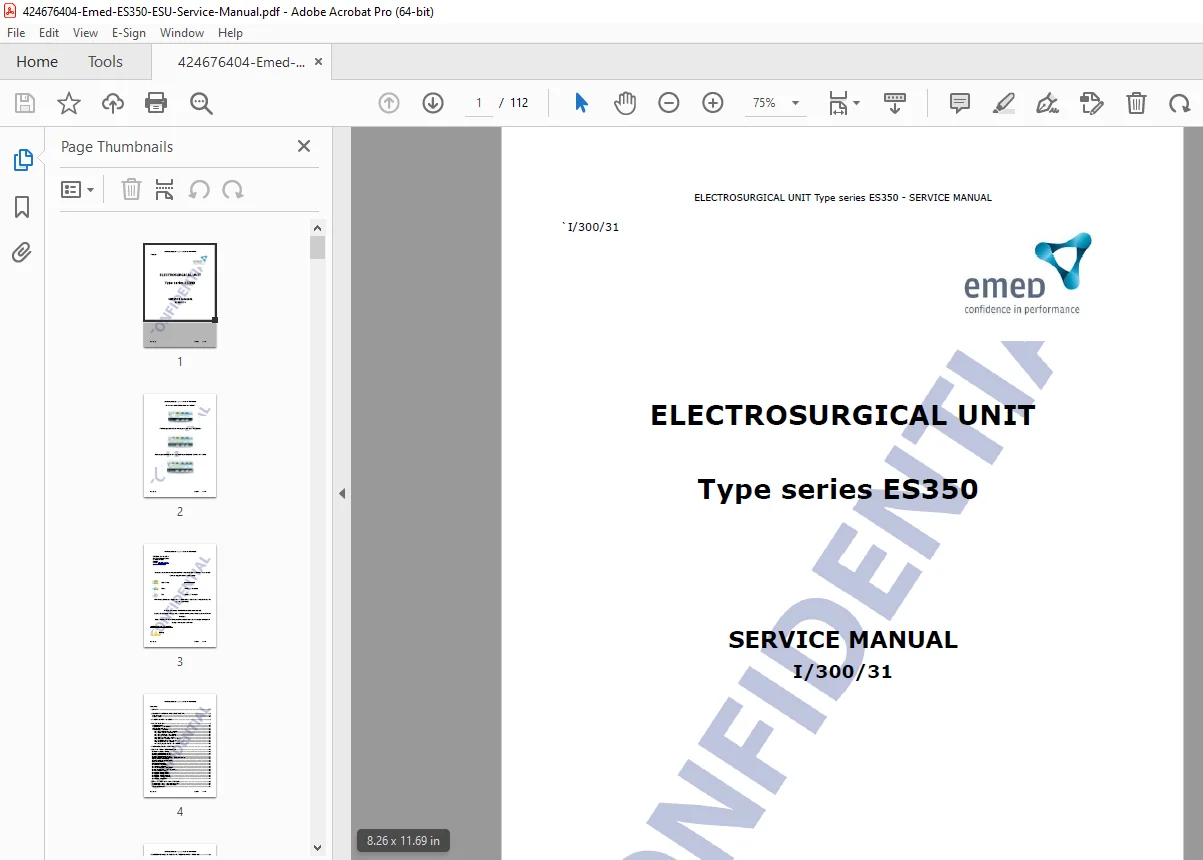Image resolution: width=1203 pixels, height=860 pixels.
Task: Click thumbnails scrollbar up arrow
Action: coord(318,227)
